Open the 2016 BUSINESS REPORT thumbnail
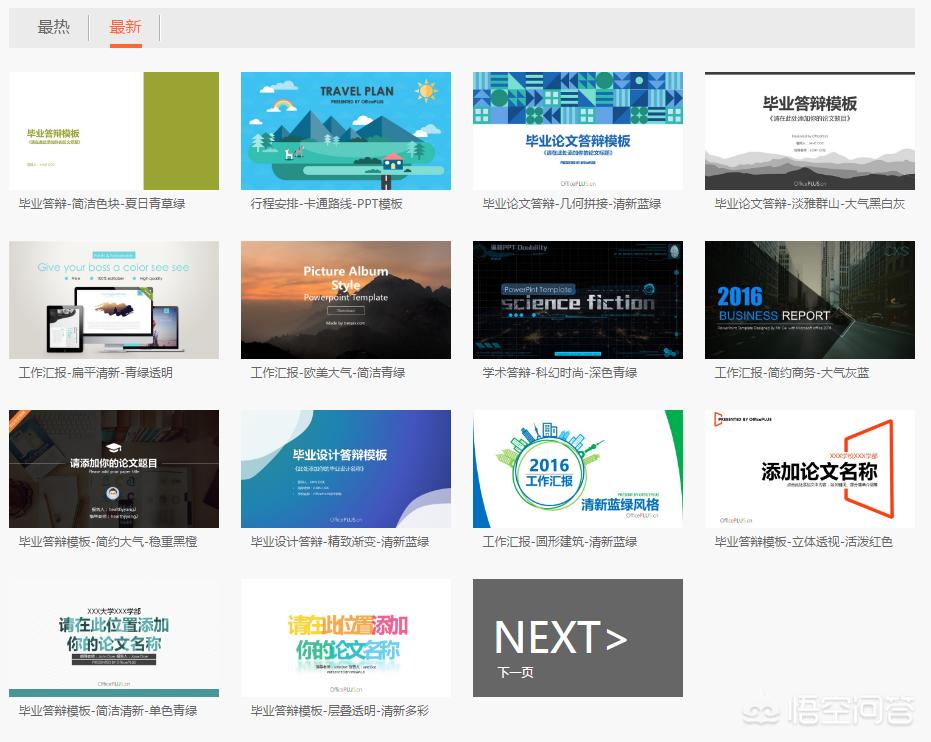 810,300
